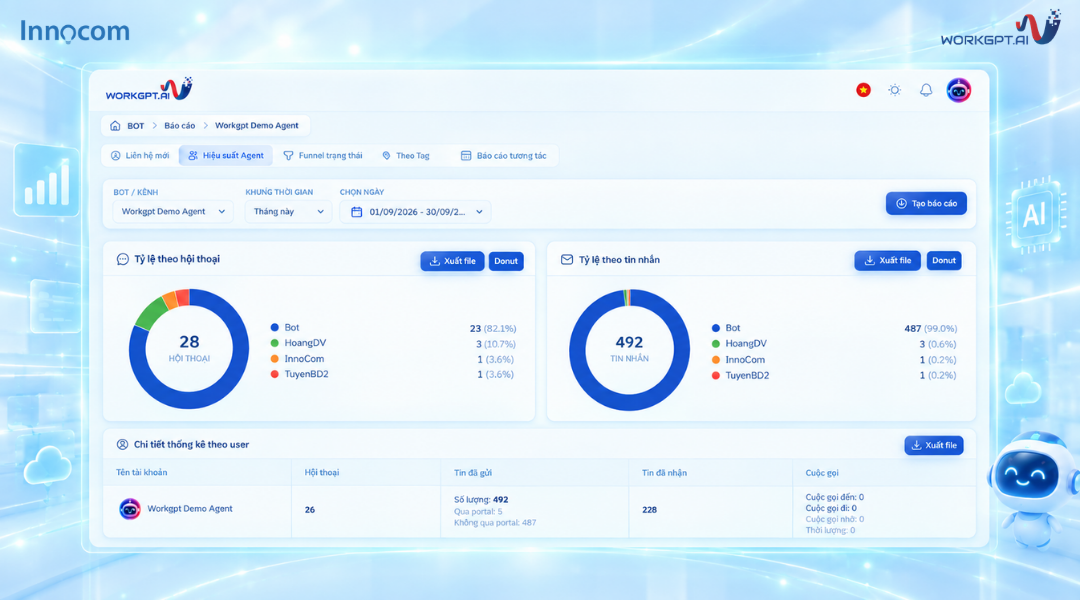Open the Tháng này time frame dropdown

[x=288, y=212]
